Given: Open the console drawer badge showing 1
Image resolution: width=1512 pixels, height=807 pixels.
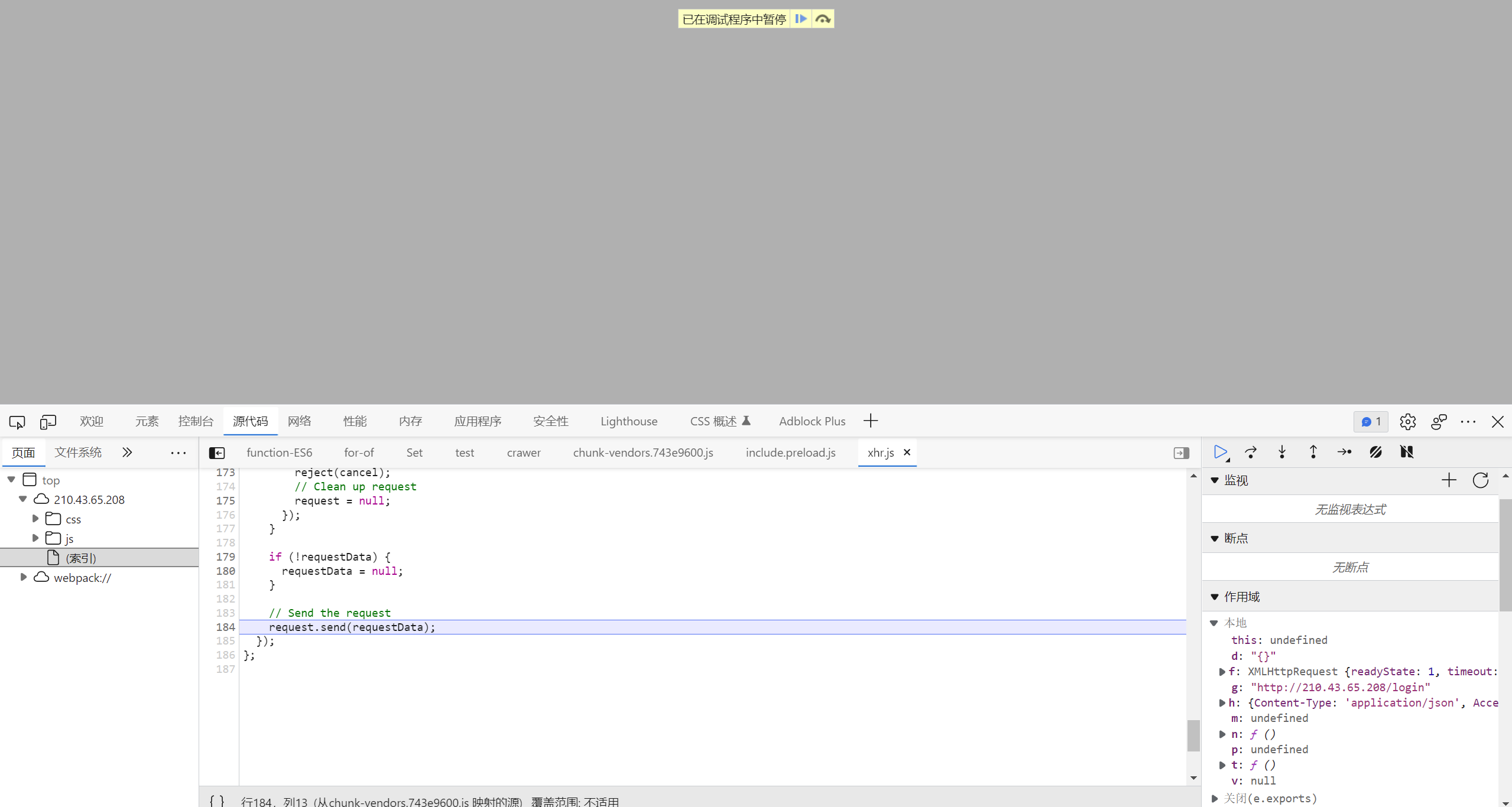Looking at the screenshot, I should [1370, 421].
